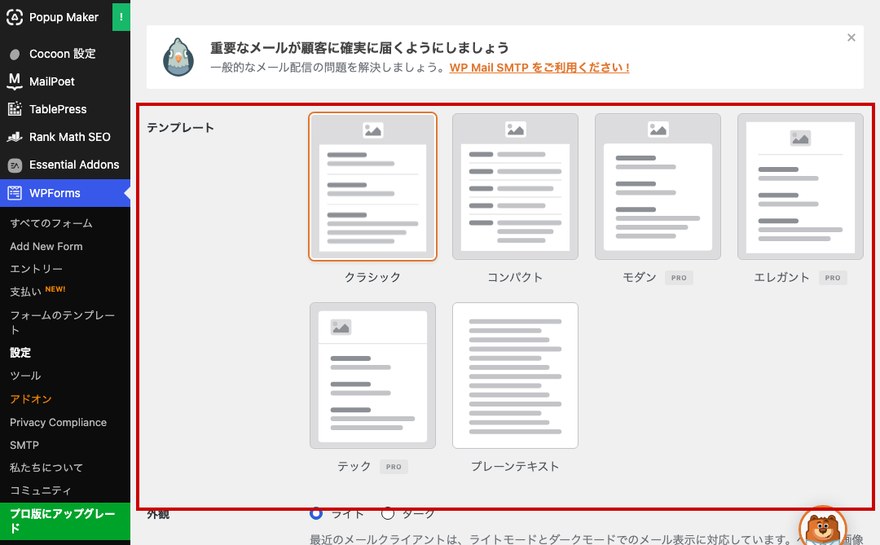Dismiss the WP Mail SMTP notice
The width and height of the screenshot is (880, 545).
[851, 38]
